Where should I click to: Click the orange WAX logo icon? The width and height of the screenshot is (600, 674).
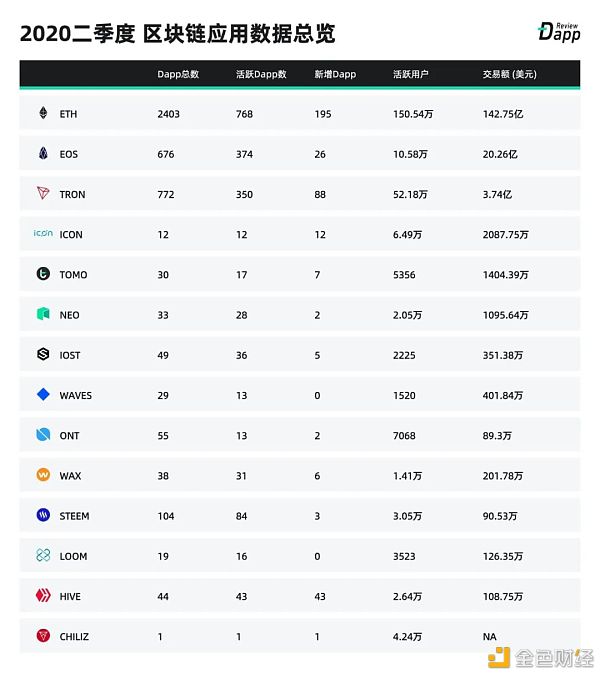tap(43, 475)
